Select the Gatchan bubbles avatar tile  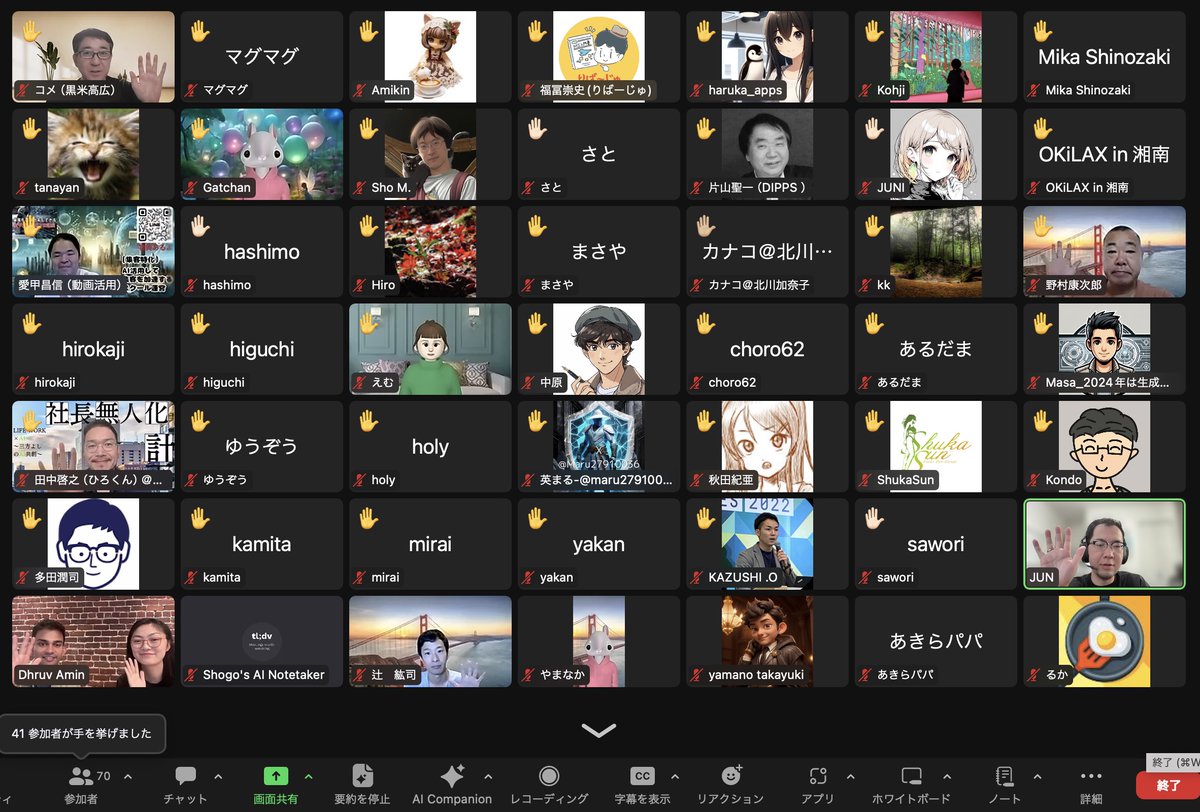pyautogui.click(x=262, y=154)
